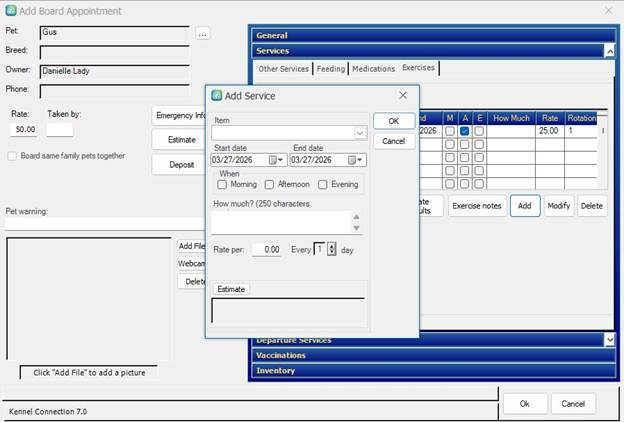
Task: Collapse the Services section header
Action: (x=609, y=50)
